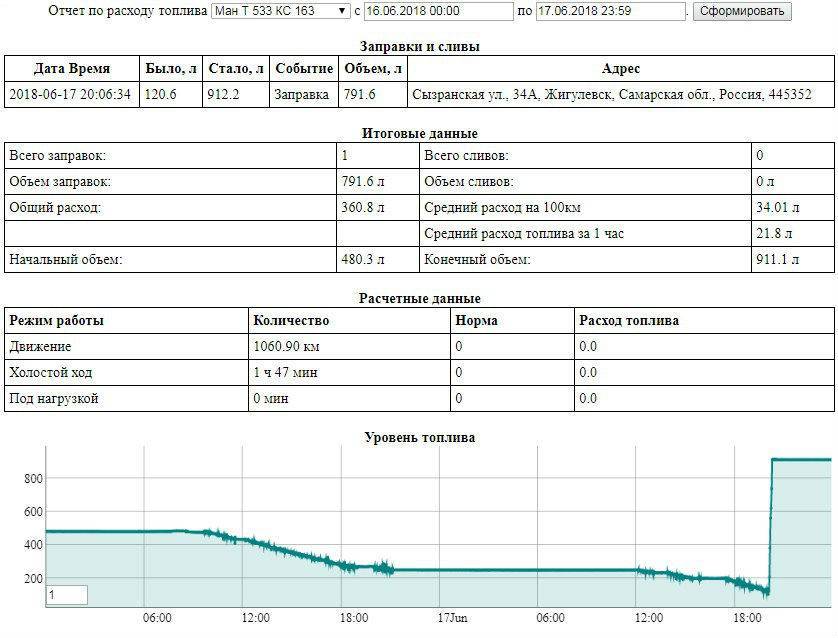Viewport: 838px width, 638px height.
Task: Select the Стало, л column header
Action: [237, 69]
